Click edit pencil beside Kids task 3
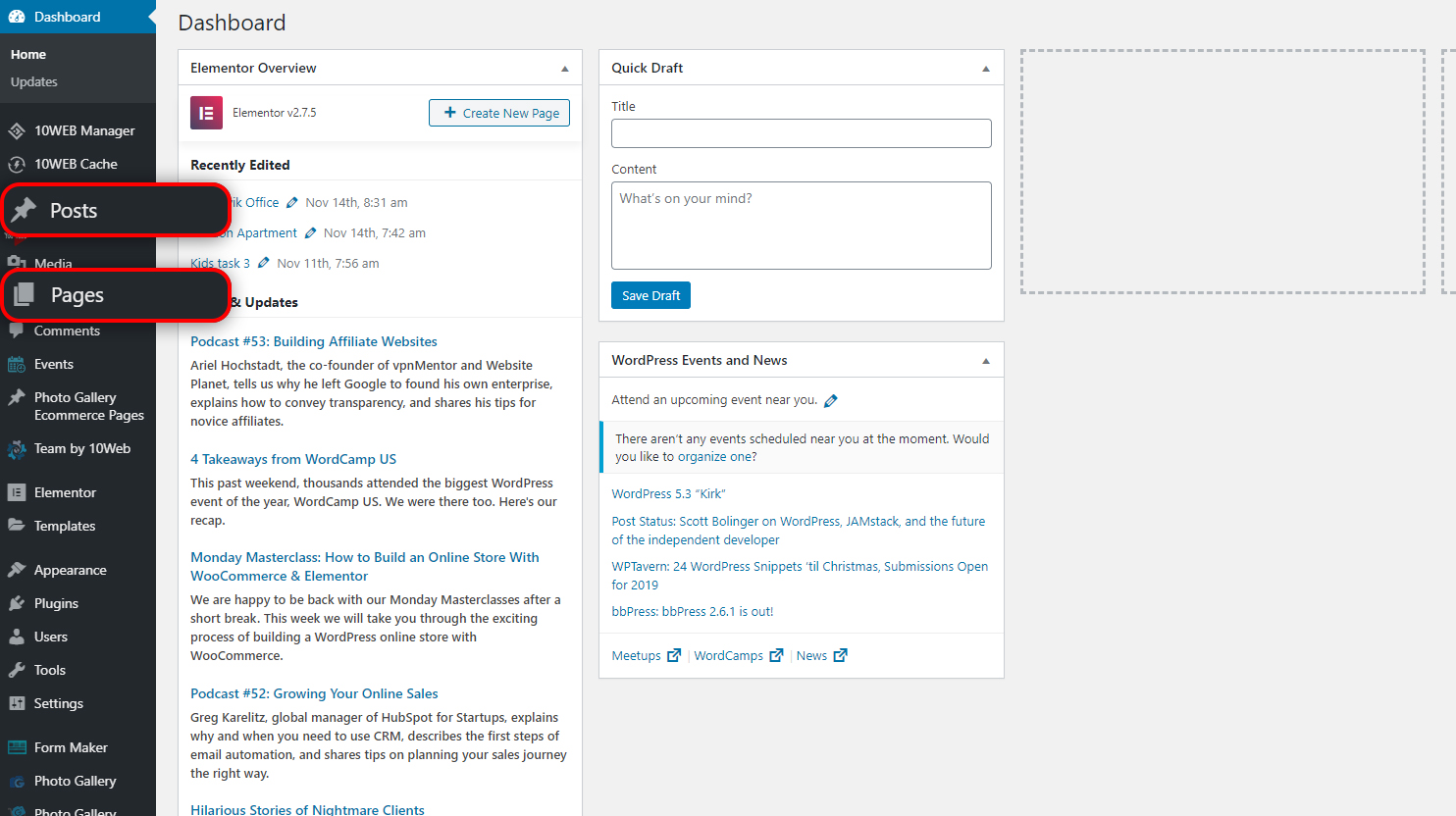The height and width of the screenshot is (816, 1456). 263,263
